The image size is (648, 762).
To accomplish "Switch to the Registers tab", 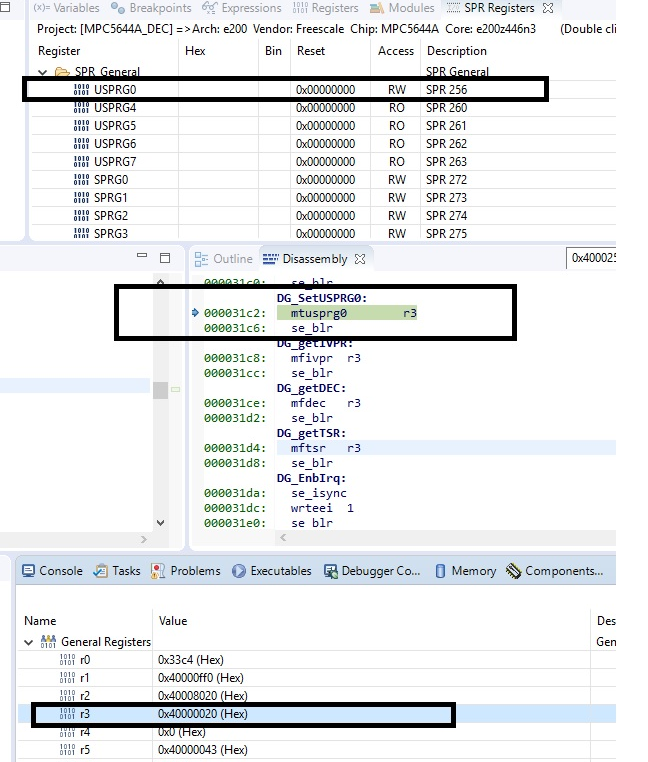I will point(326,8).
